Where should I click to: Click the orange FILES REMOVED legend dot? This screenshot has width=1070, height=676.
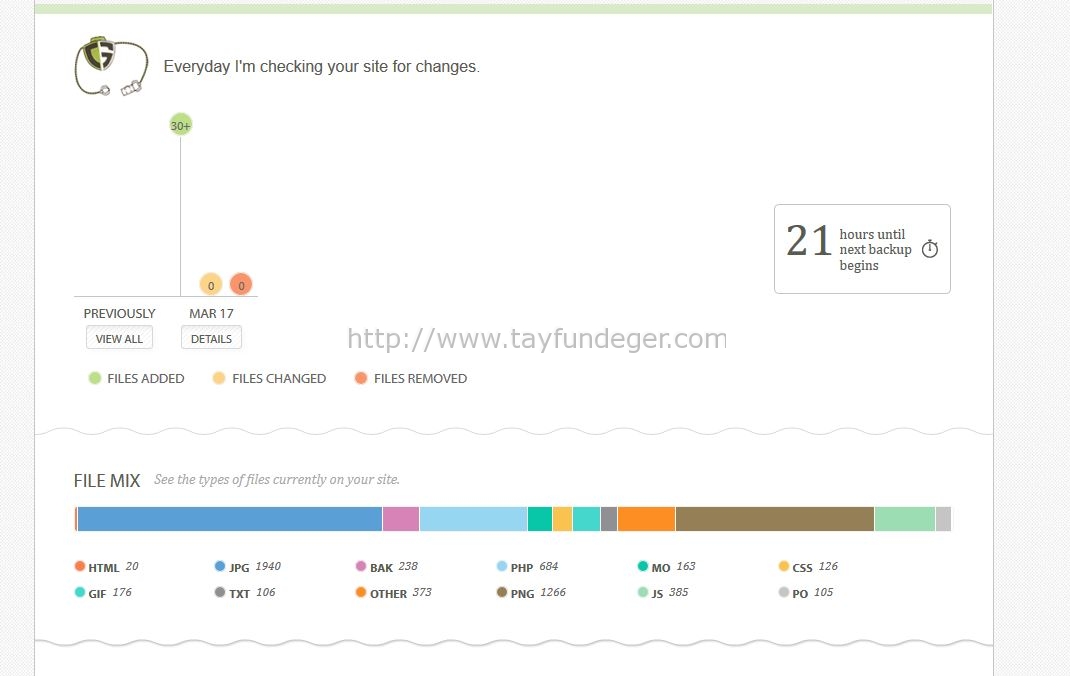coord(361,378)
